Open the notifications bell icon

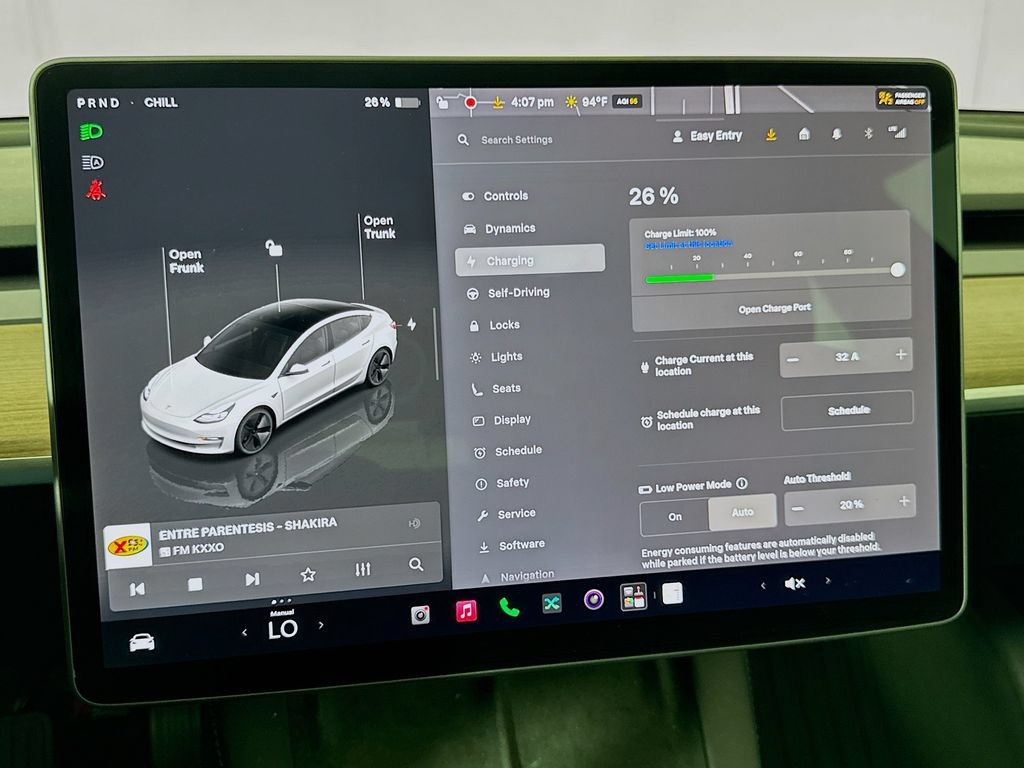click(837, 134)
